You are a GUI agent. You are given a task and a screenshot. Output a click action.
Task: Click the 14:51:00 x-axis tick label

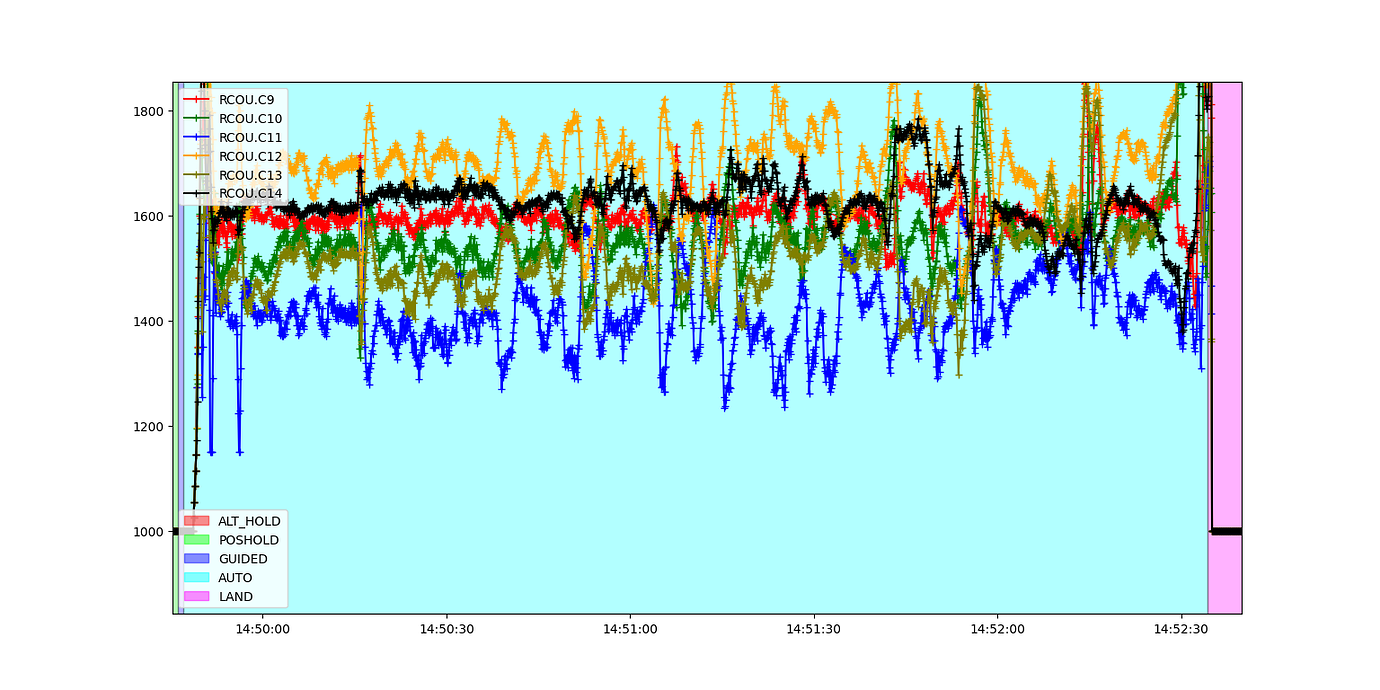pos(630,629)
